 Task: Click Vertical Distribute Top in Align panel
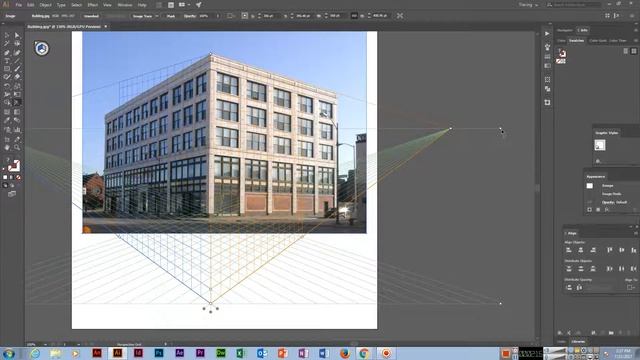coord(569,269)
